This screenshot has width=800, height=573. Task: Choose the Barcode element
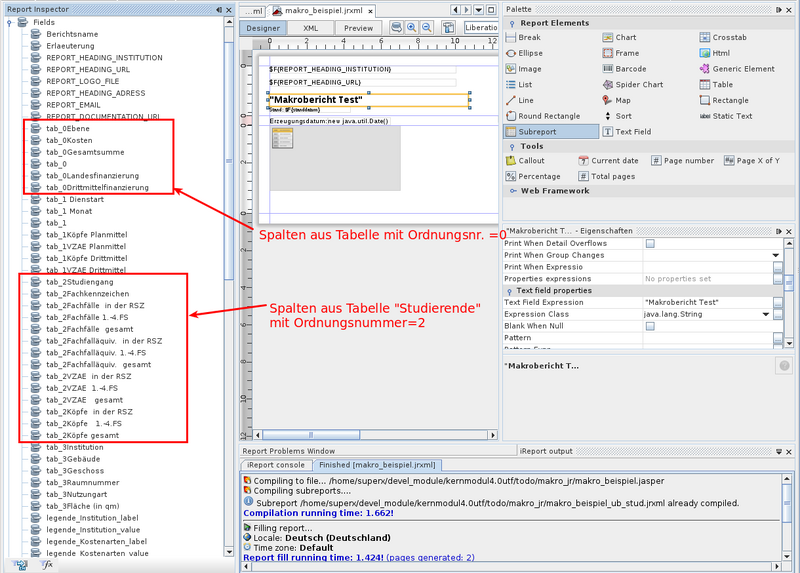tap(624, 69)
